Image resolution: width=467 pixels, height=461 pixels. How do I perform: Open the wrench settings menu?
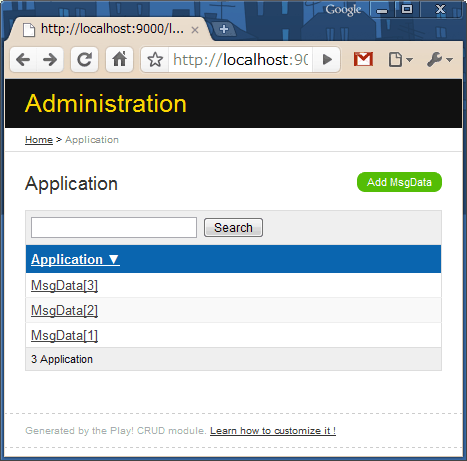pos(440,60)
